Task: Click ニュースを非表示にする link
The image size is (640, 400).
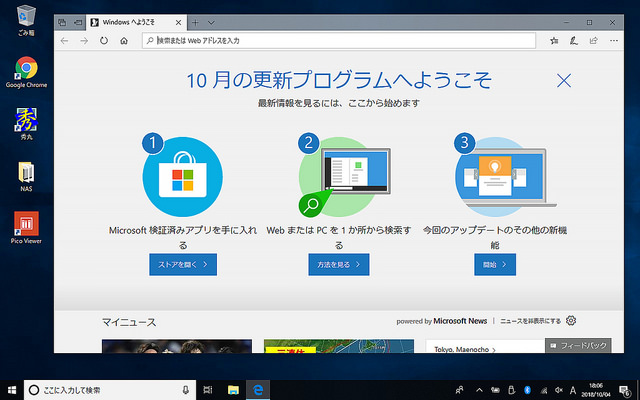Action: pyautogui.click(x=530, y=321)
